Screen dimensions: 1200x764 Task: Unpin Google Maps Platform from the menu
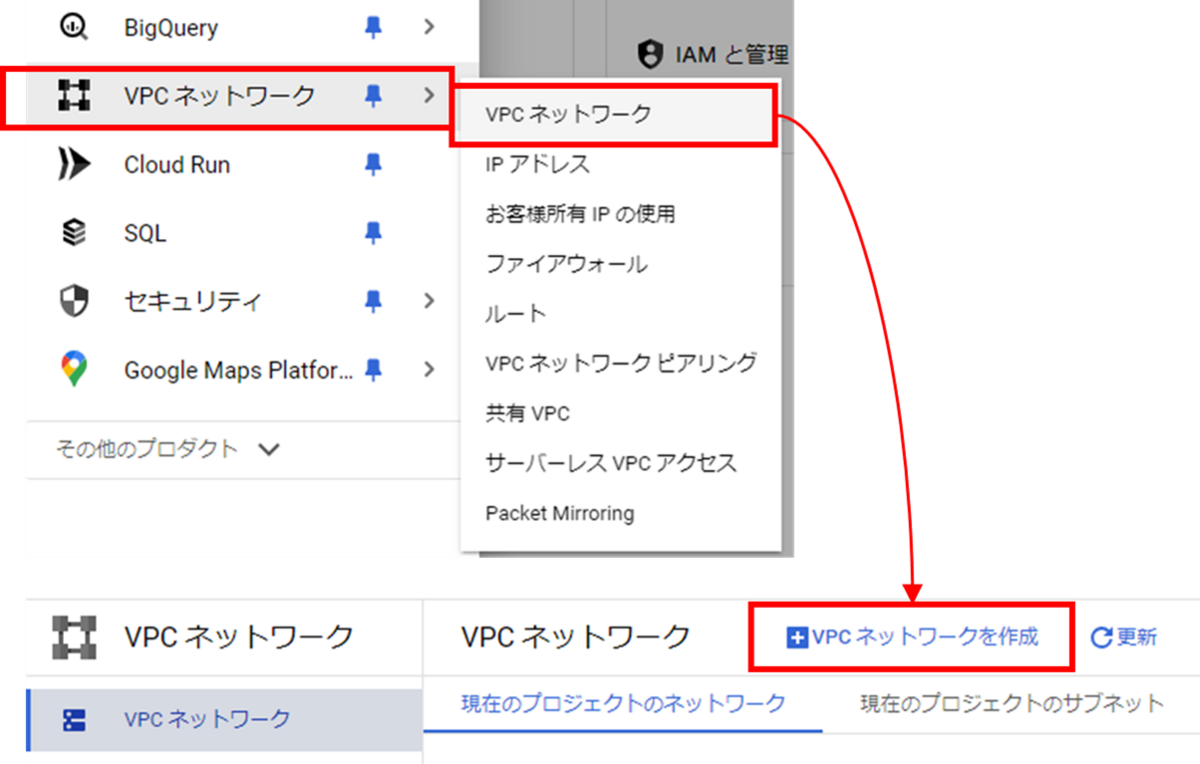coord(373,370)
